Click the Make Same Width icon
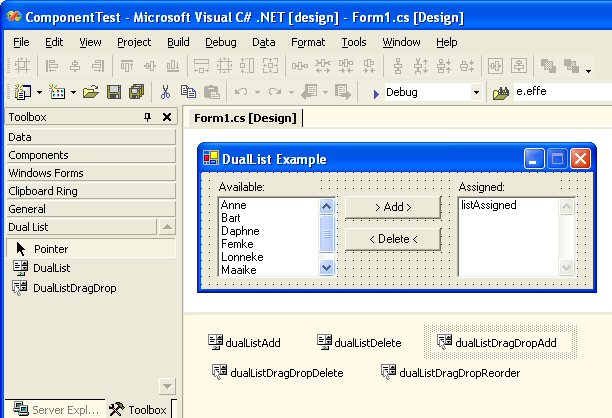The image size is (612, 418). 201,66
